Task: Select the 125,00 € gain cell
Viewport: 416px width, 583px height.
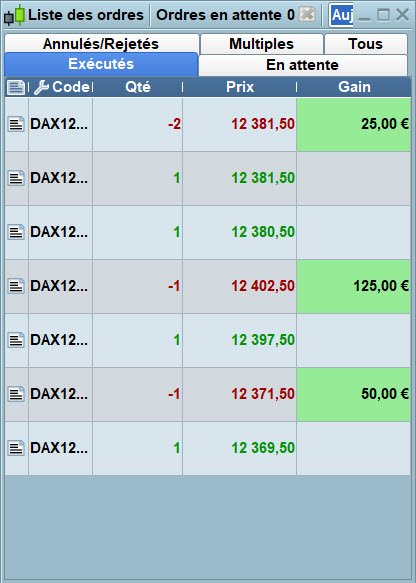Action: click(x=354, y=286)
